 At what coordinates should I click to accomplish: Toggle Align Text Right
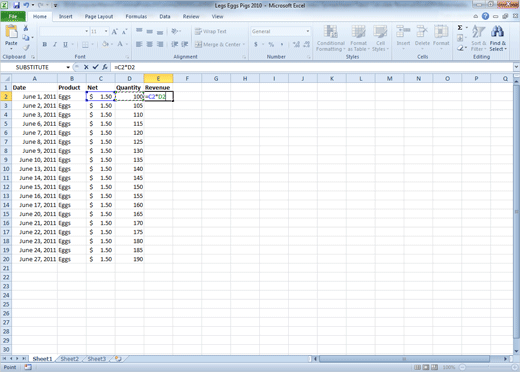[x=160, y=44]
